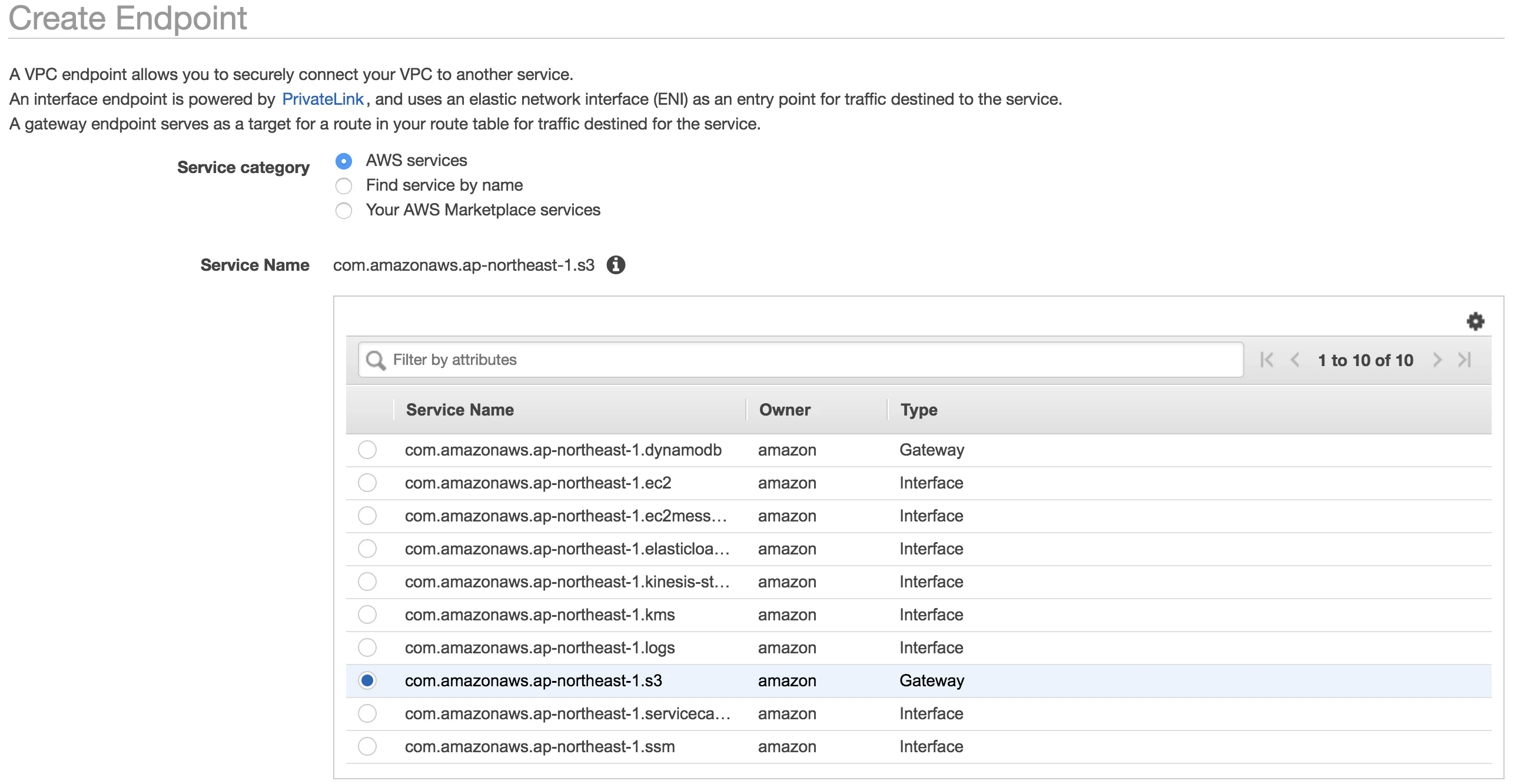Select Find service by name option
Image resolution: width=1514 pixels, height=784 pixels.
click(344, 186)
